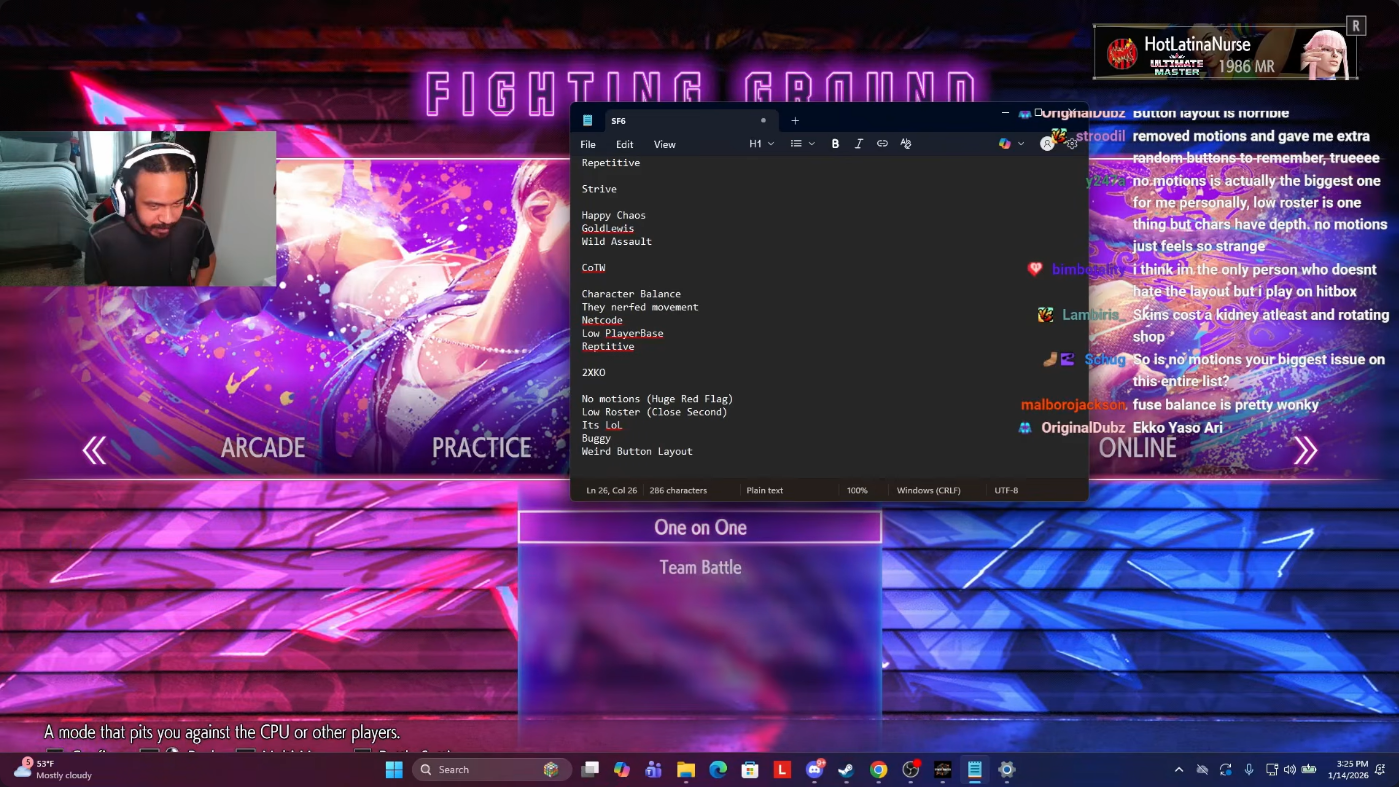Click the 'They nerfed movement' line

tap(640, 307)
